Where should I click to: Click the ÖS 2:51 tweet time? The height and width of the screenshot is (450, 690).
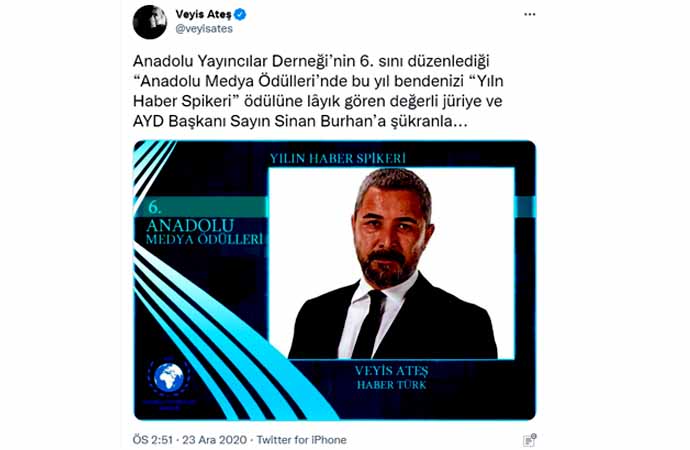152,439
